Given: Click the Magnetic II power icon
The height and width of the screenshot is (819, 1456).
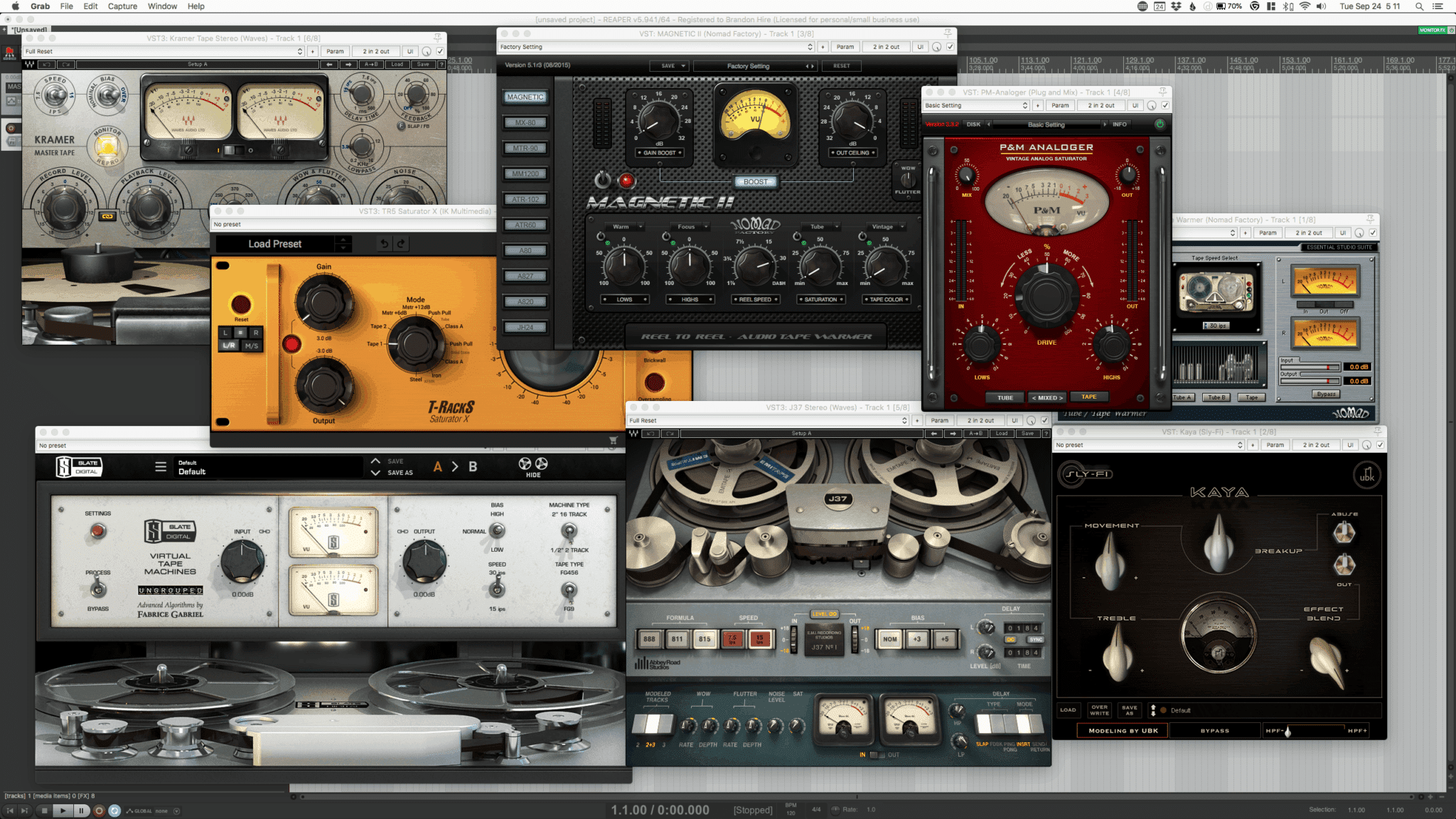Looking at the screenshot, I should 602,180.
